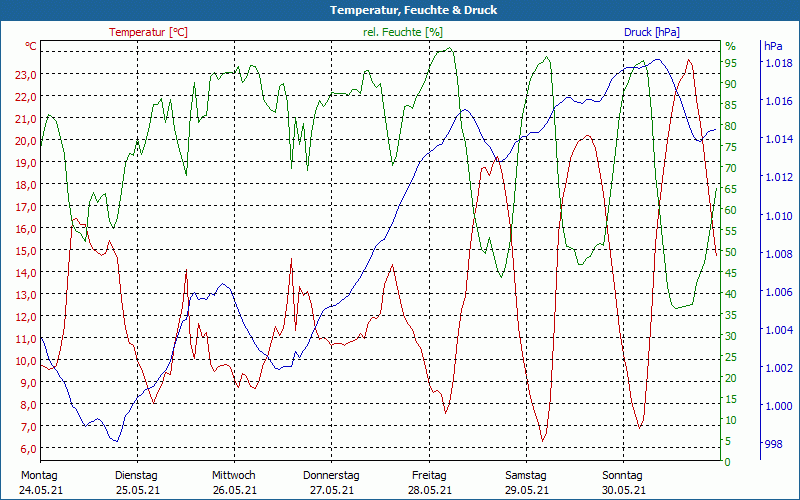The image size is (800, 500).
Task: Click the Donnerstag day label
Action: (331, 475)
